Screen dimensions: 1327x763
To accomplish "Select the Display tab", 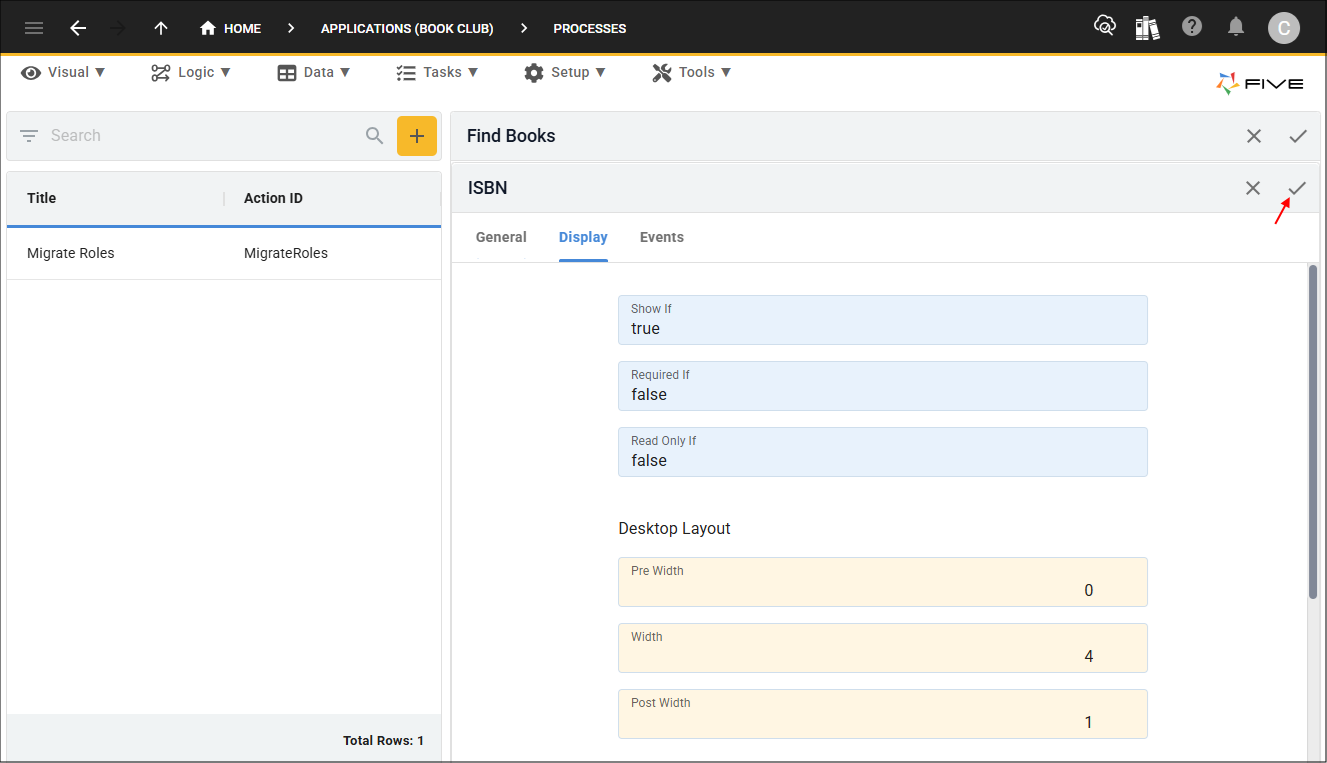I will click(583, 238).
